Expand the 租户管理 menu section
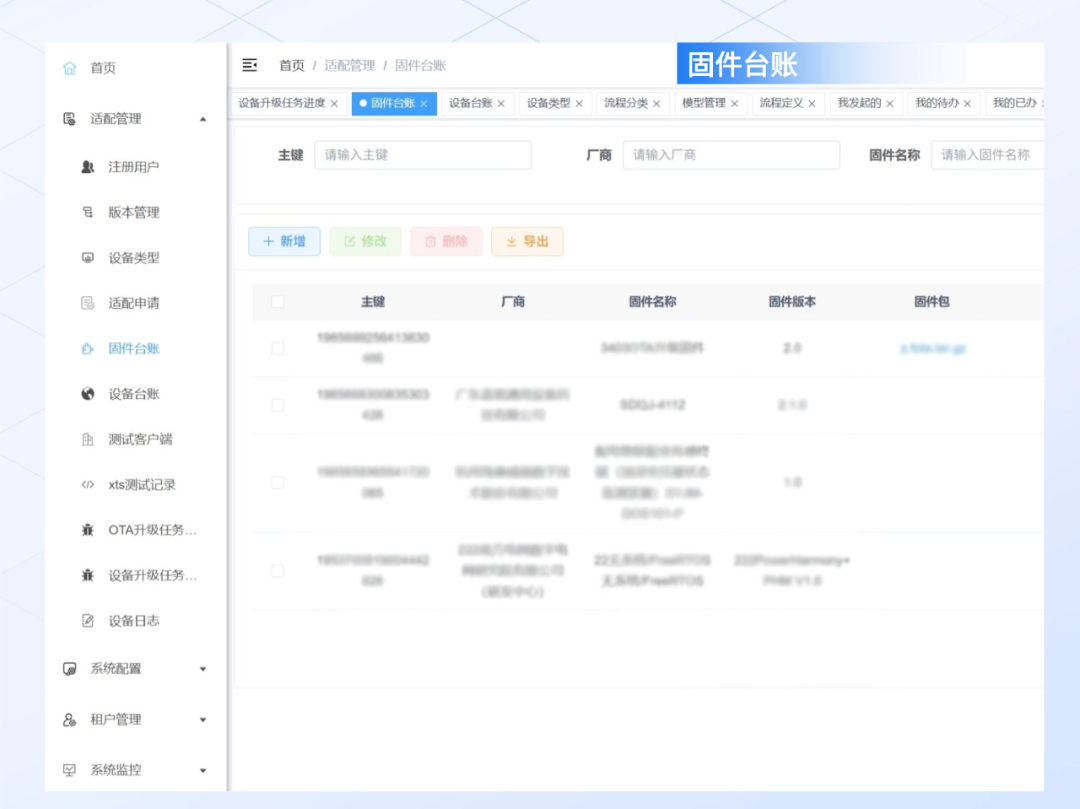Image resolution: width=1080 pixels, height=809 pixels. click(x=203, y=720)
